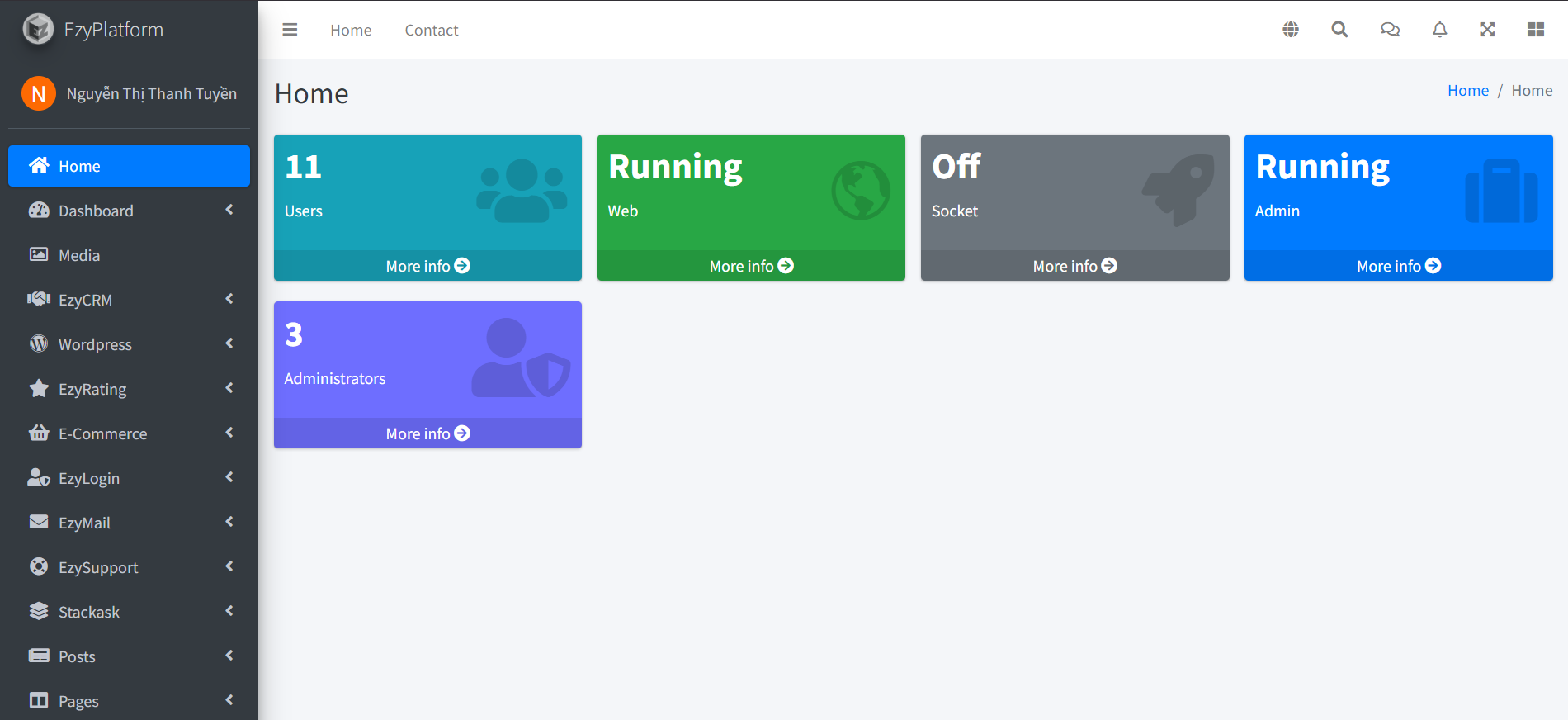
Task: Expand the EzySupport menu chevron
Action: [229, 566]
